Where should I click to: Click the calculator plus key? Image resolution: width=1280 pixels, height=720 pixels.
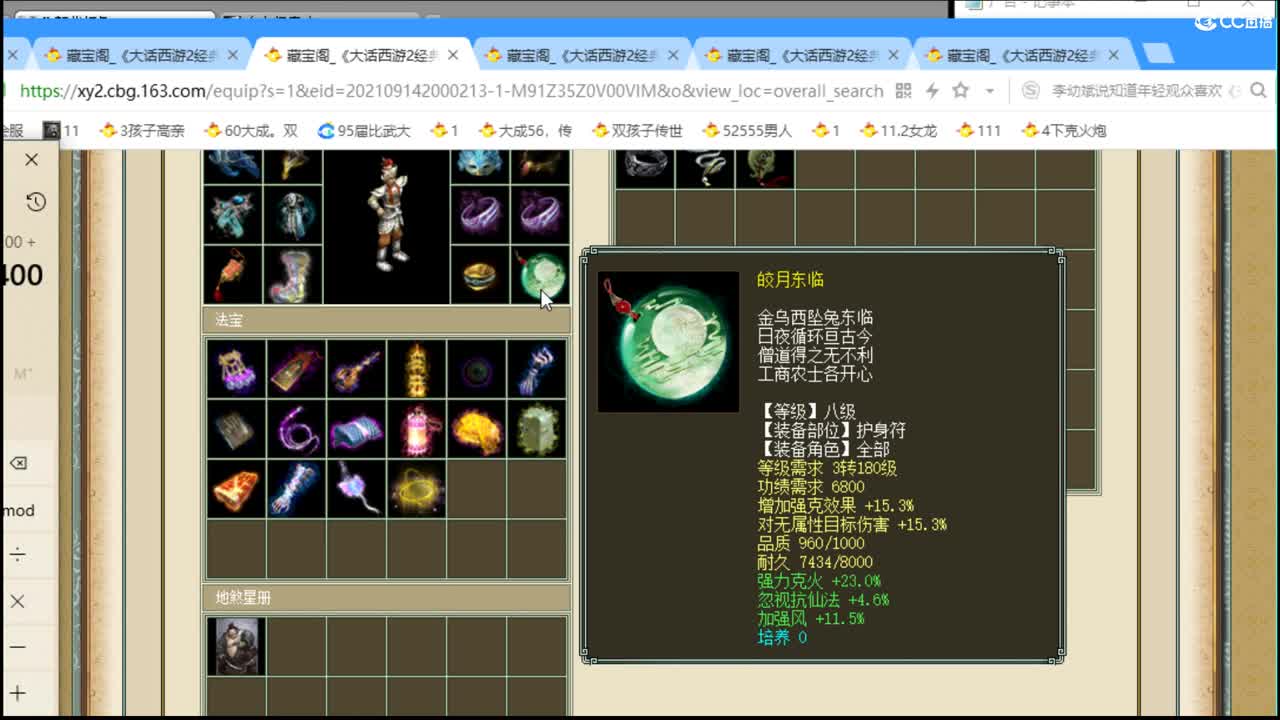pos(18,692)
